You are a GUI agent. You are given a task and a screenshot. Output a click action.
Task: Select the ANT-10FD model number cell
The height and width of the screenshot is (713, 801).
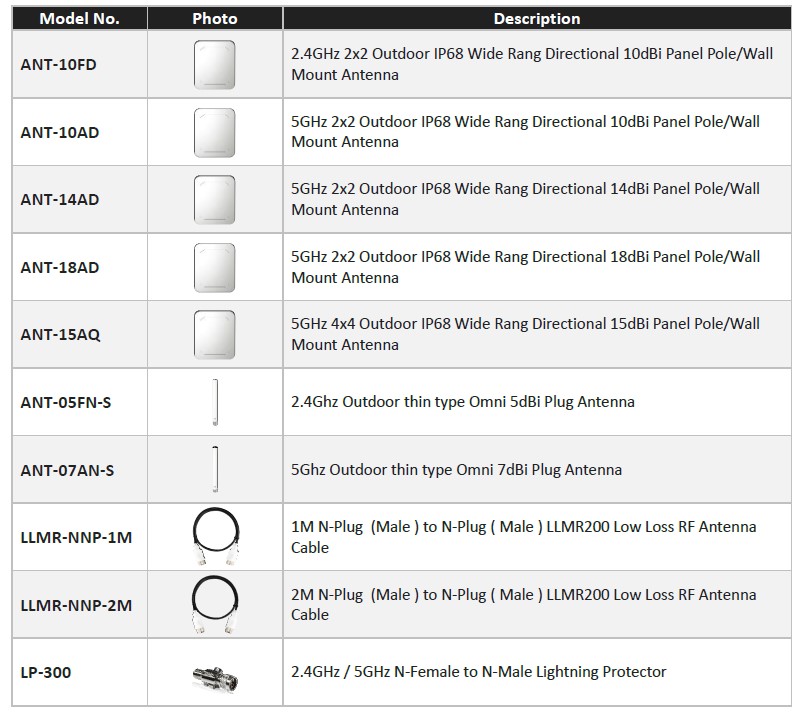(58, 65)
